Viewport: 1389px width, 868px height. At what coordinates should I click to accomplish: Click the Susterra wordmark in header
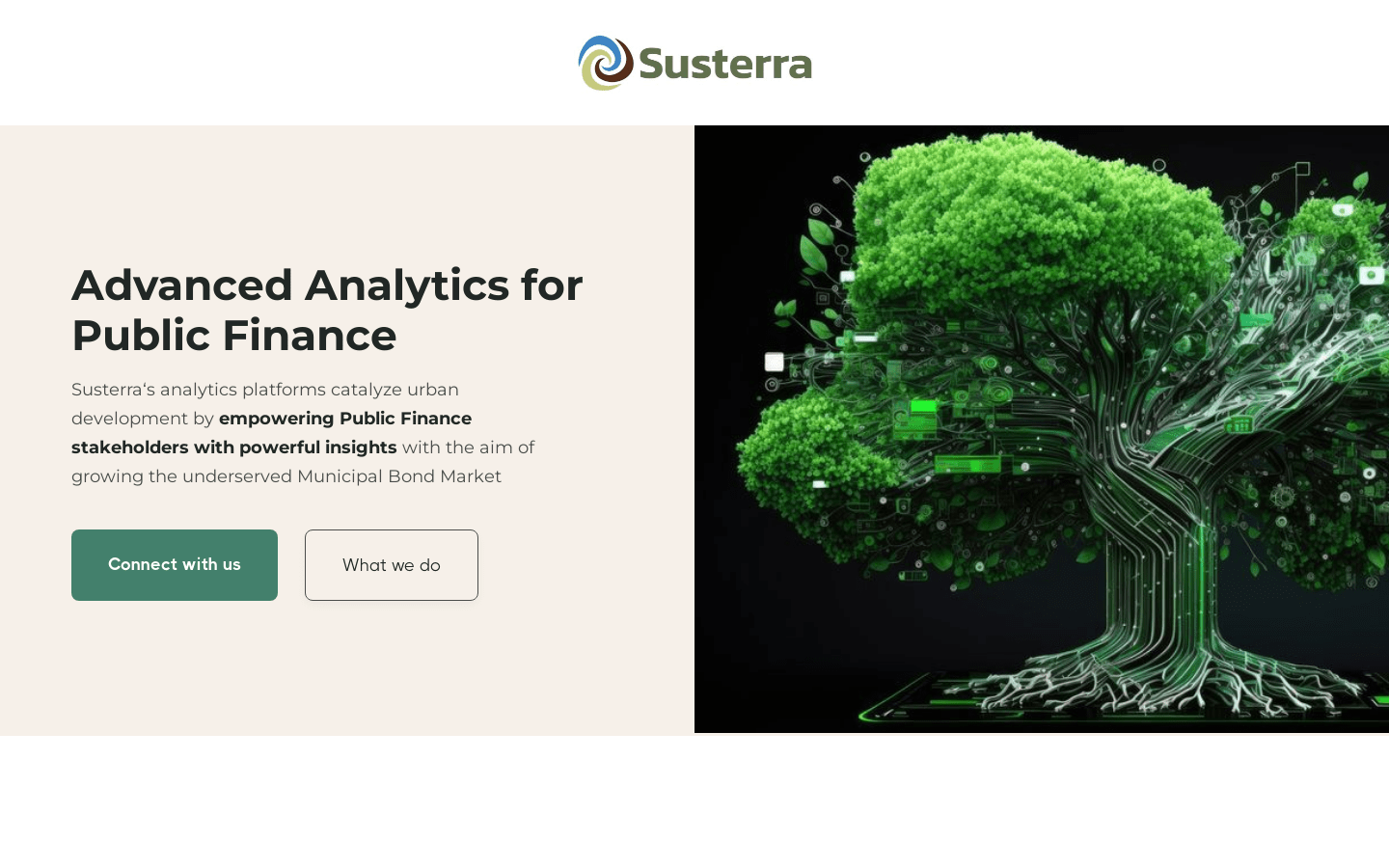[725, 65]
